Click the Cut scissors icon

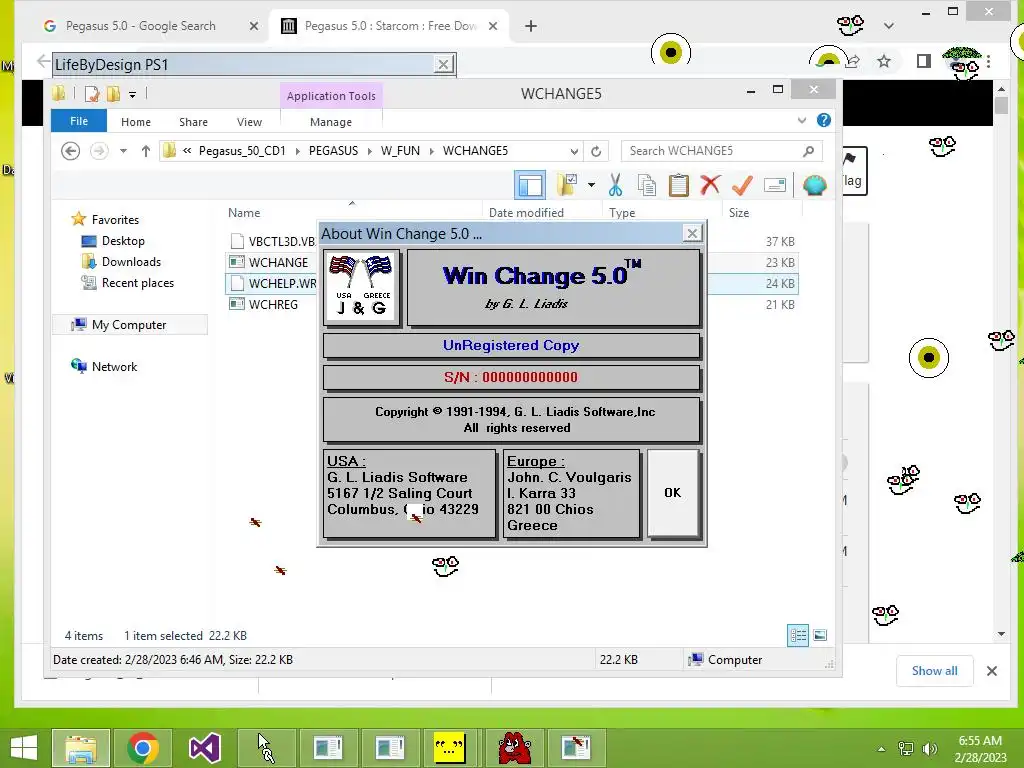coord(615,185)
